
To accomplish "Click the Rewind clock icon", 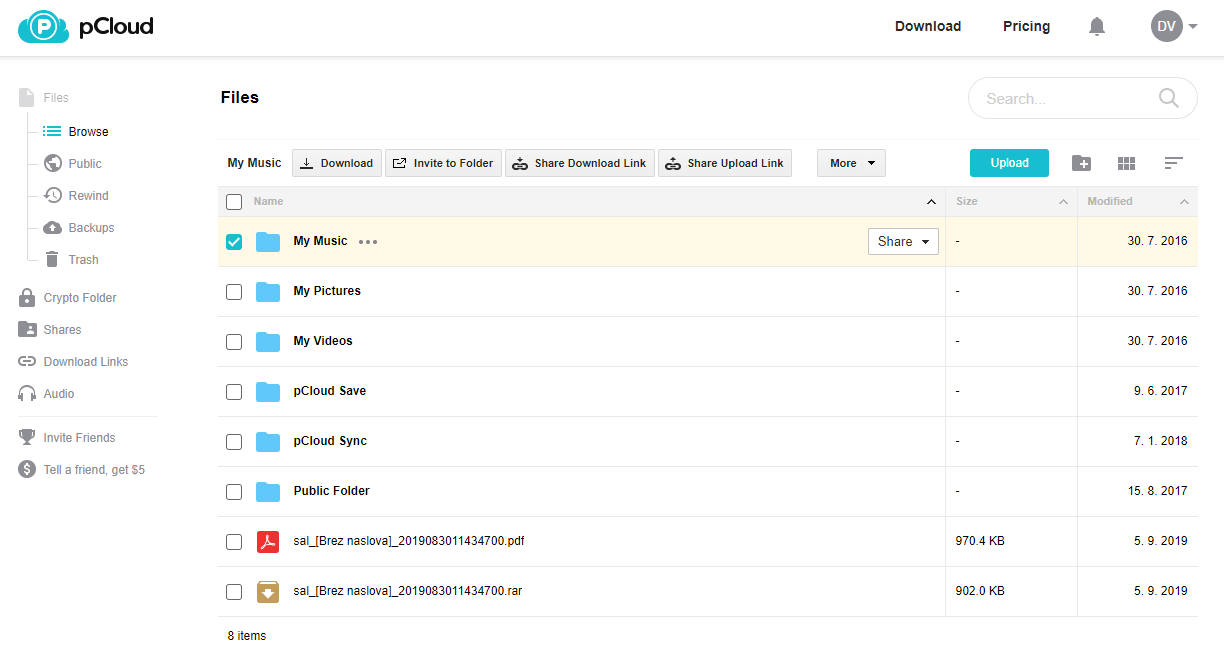I will [52, 196].
